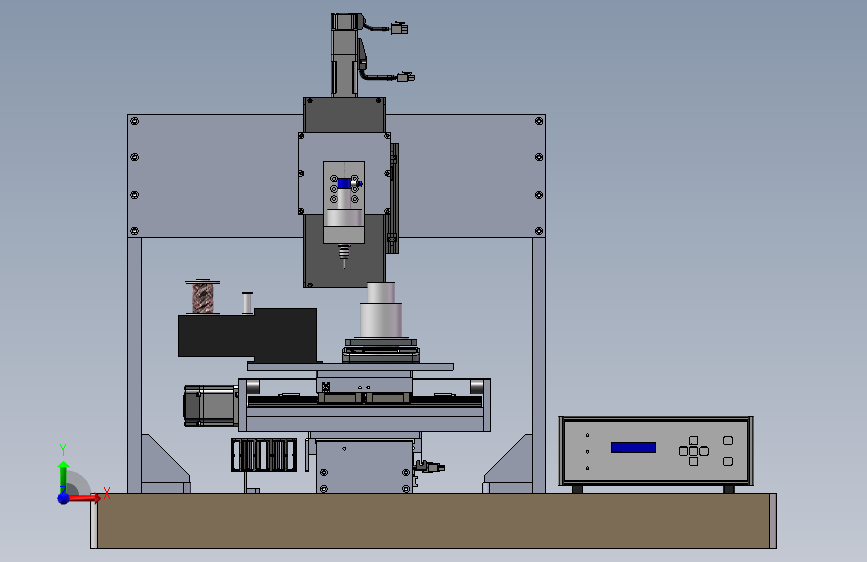Select the top d-pad button on the controller

point(693,440)
